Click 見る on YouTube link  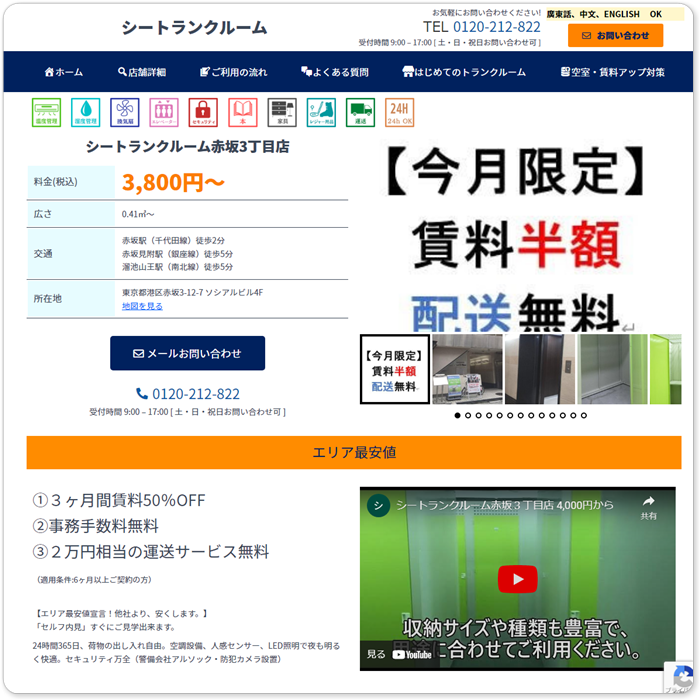400,654
